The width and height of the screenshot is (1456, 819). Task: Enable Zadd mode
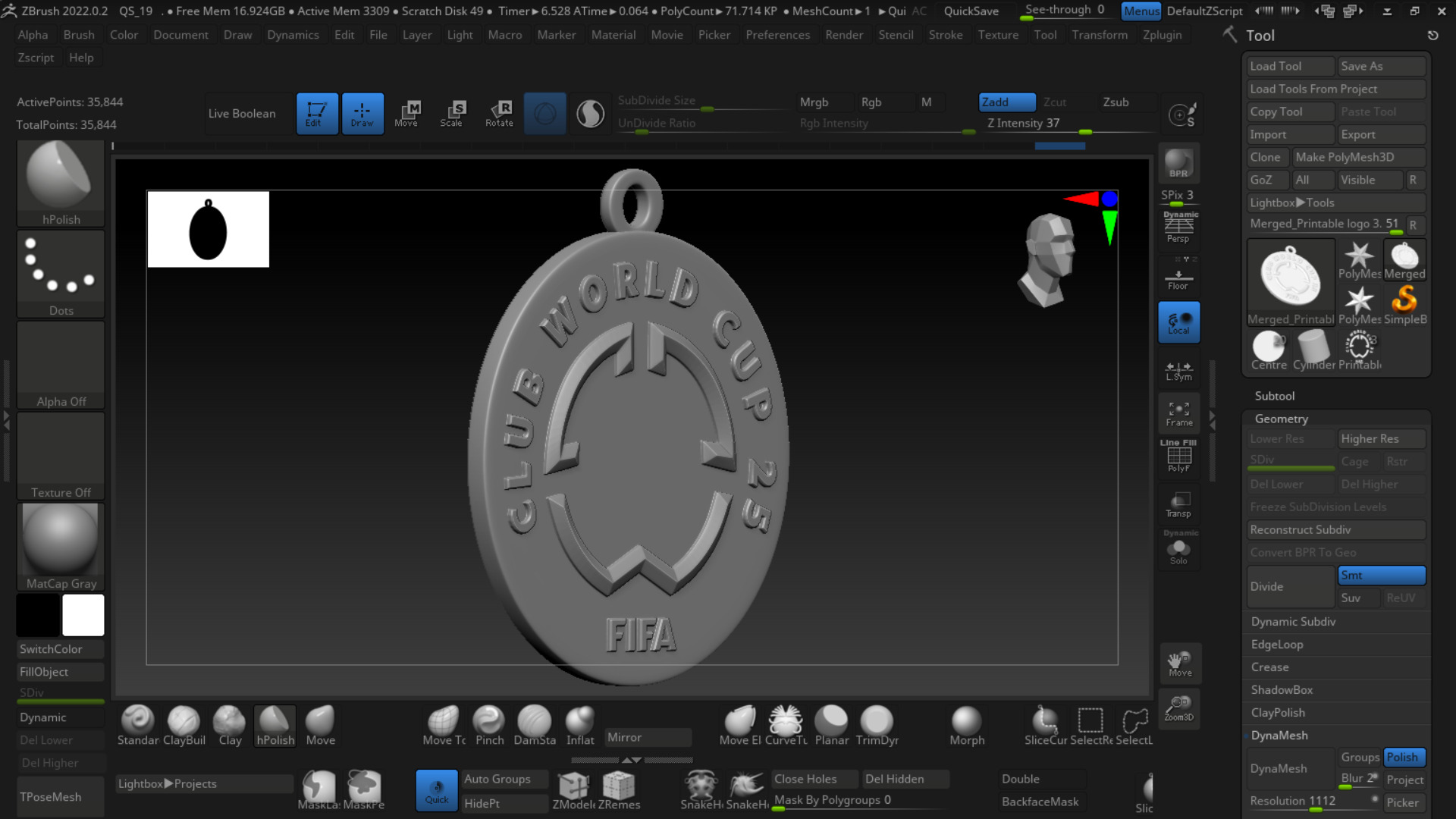coord(1007,102)
